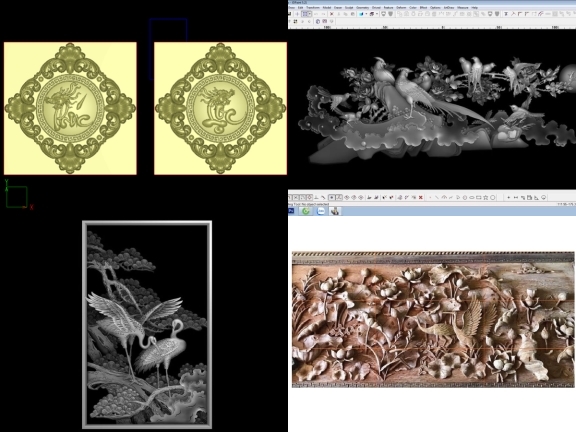Open the Color menu

coord(413,7)
